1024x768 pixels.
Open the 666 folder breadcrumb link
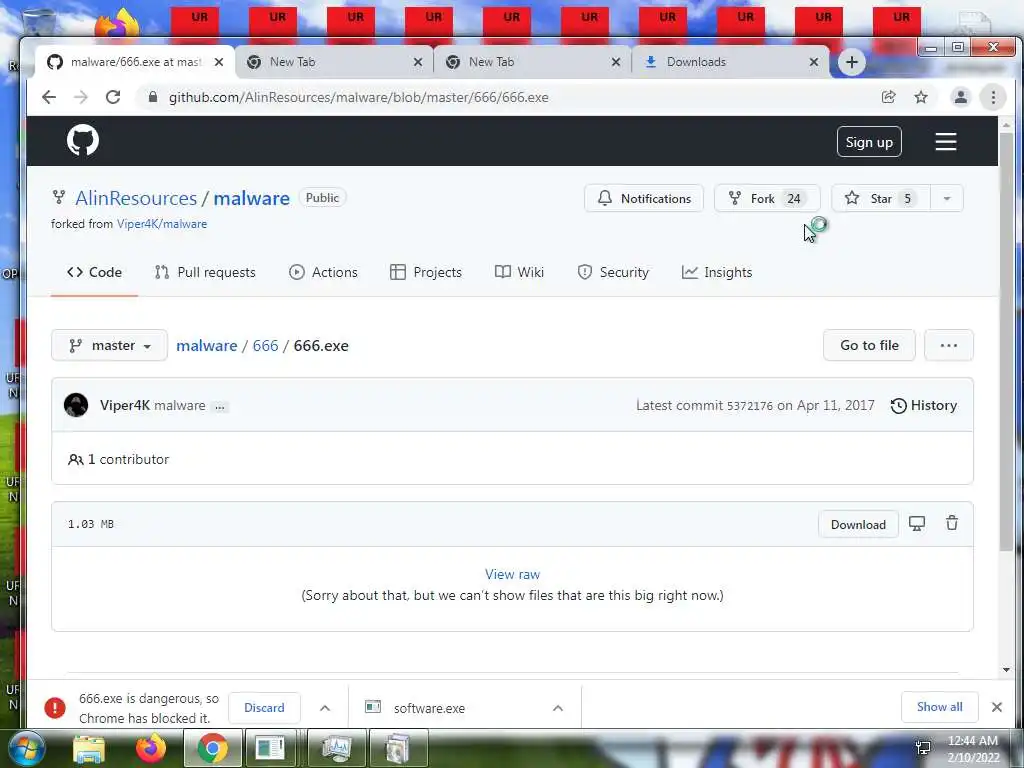(x=265, y=345)
